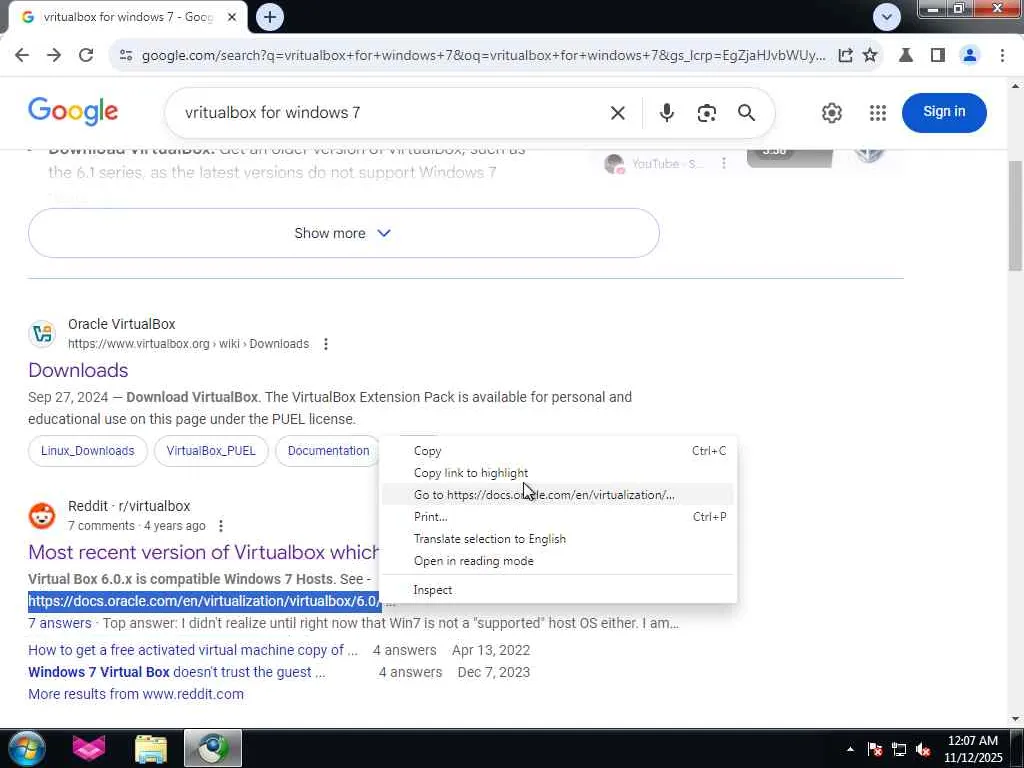The height and width of the screenshot is (768, 1024).
Task: Bookmark this tab with the star
Action: tap(870, 56)
